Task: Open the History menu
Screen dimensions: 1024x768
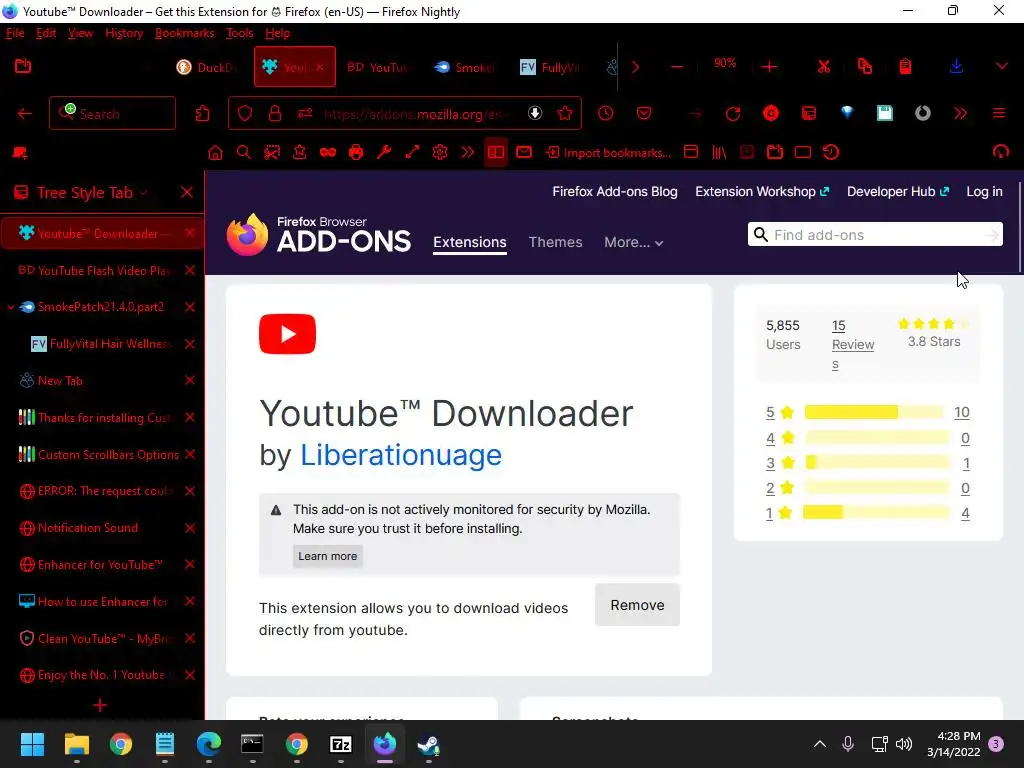Action: point(124,33)
